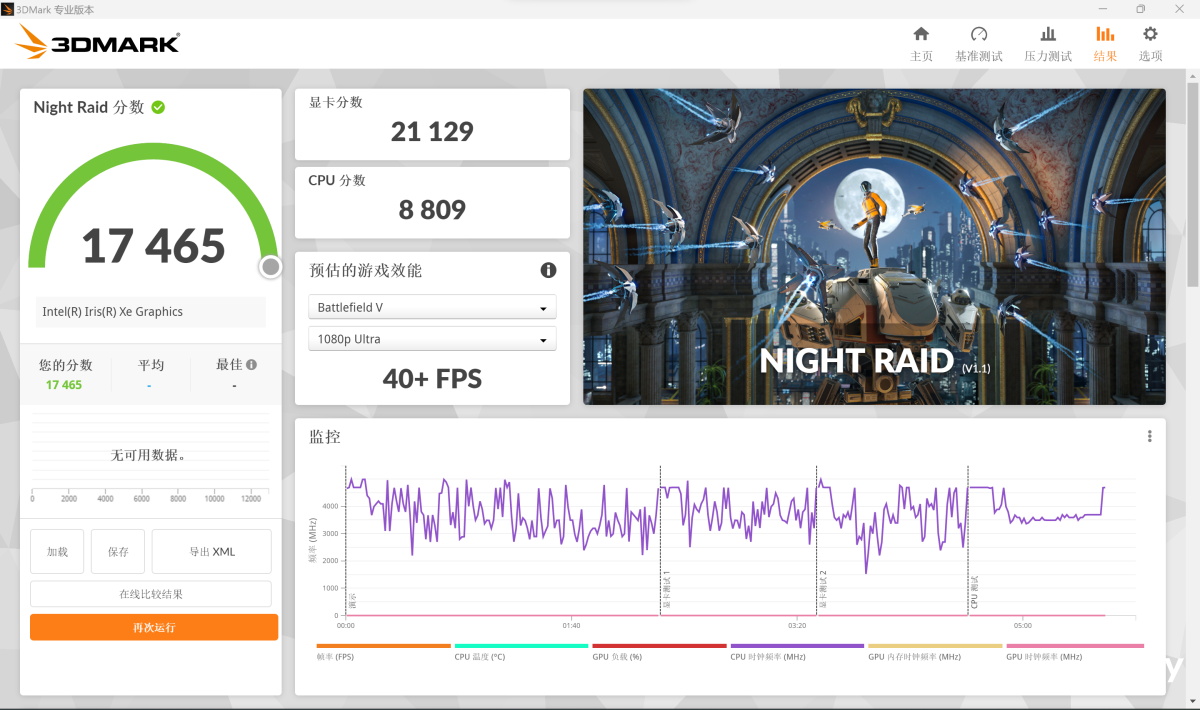Image resolution: width=1200 pixels, height=710 pixels.
Task: Expand the Battlefield V game dropdown
Action: pos(432,307)
